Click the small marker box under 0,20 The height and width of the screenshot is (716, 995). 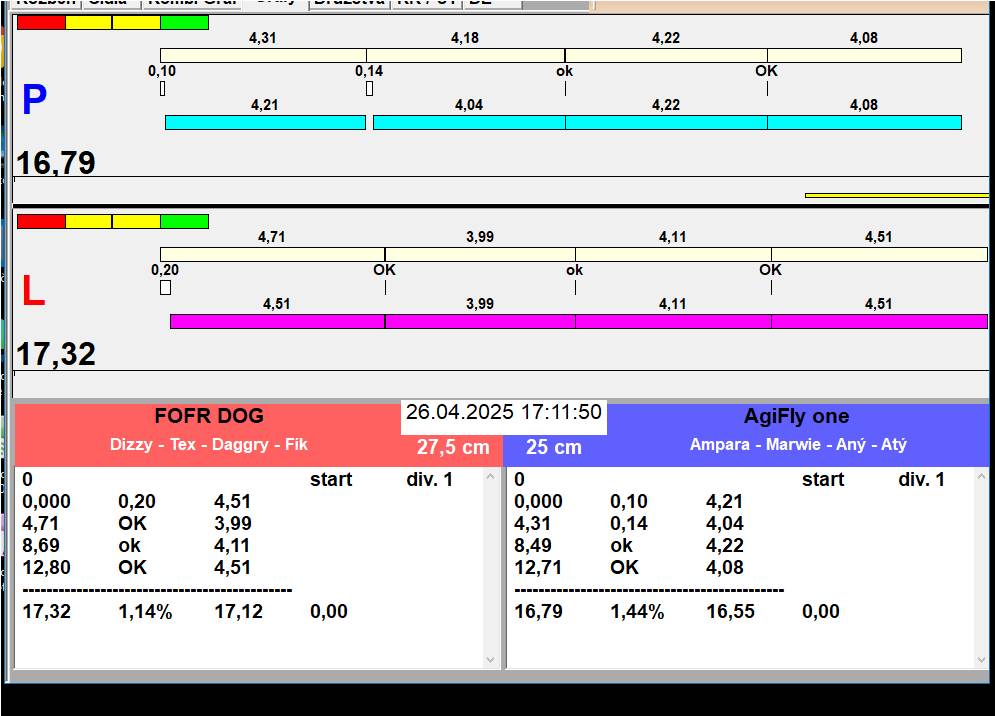165,288
